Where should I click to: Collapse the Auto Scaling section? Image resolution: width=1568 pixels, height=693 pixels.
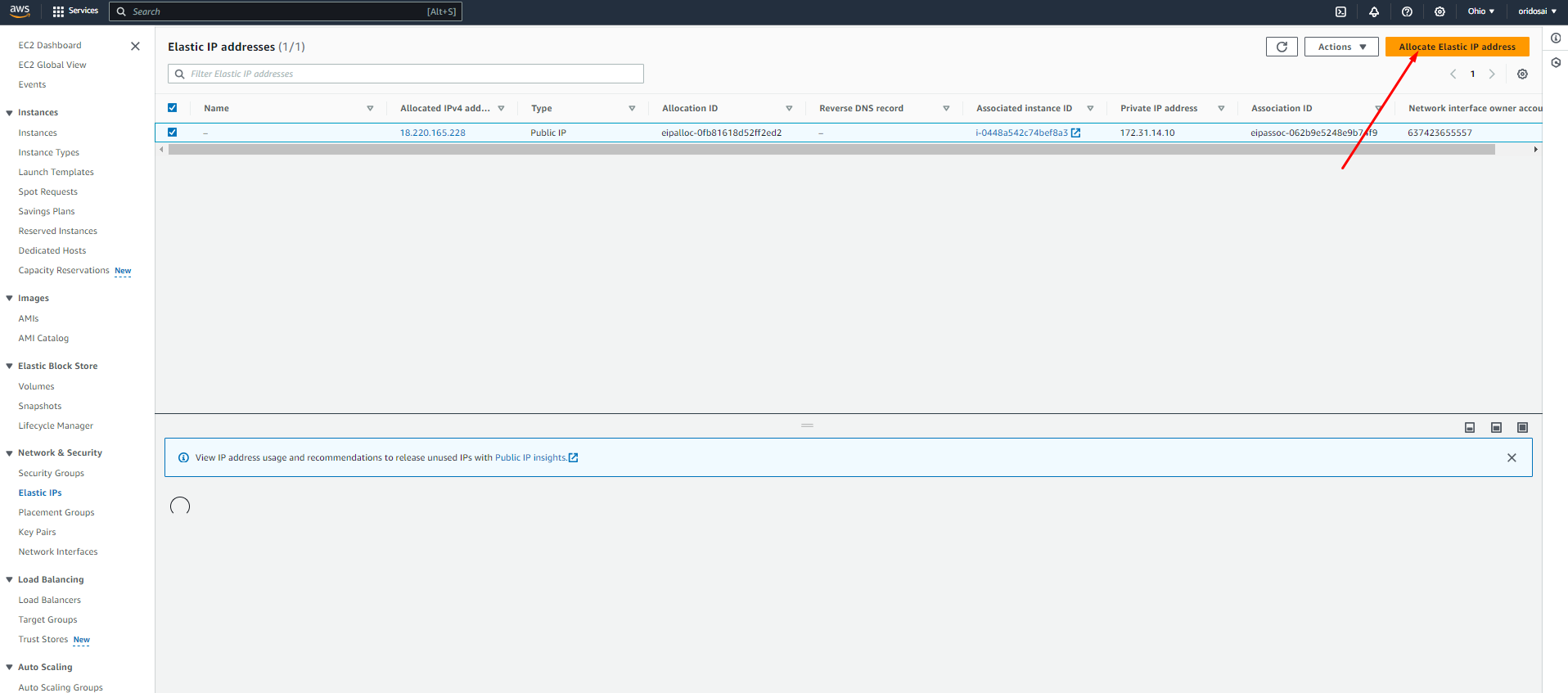[9, 668]
